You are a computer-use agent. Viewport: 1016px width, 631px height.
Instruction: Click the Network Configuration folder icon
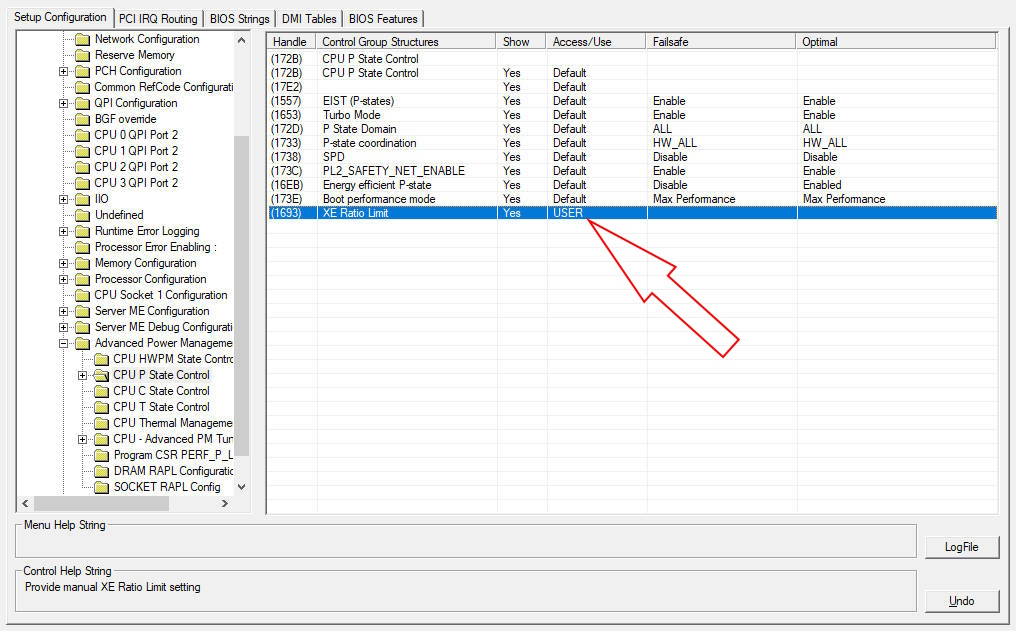82,39
